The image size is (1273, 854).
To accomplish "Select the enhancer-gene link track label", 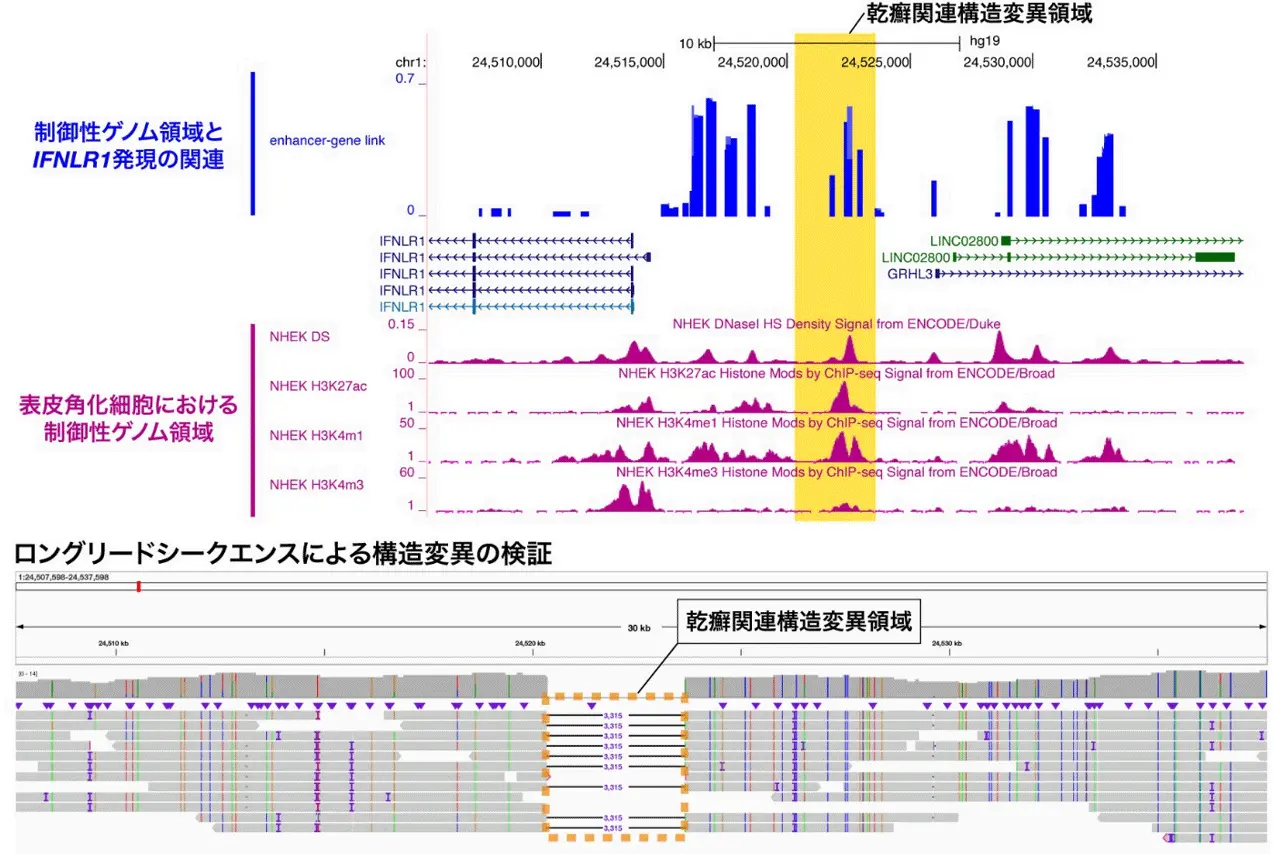I will [327, 141].
